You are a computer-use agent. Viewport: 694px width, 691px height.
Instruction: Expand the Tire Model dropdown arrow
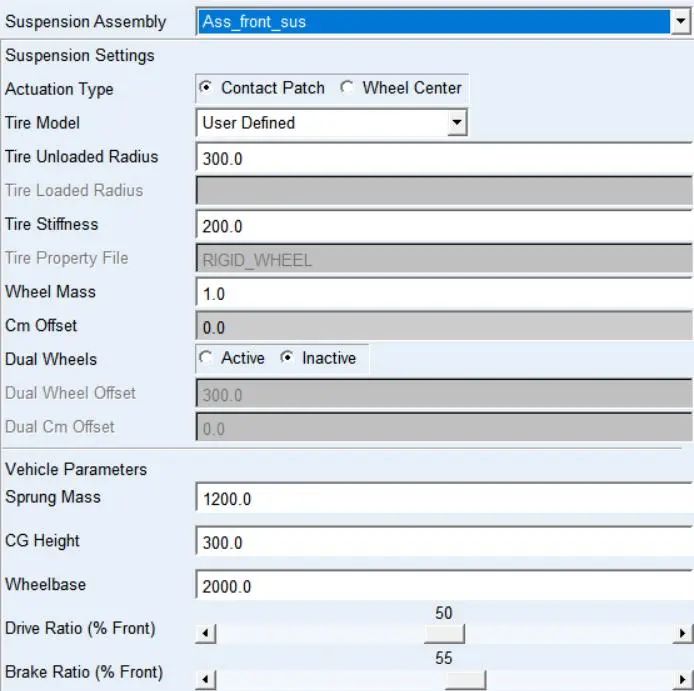tap(457, 122)
